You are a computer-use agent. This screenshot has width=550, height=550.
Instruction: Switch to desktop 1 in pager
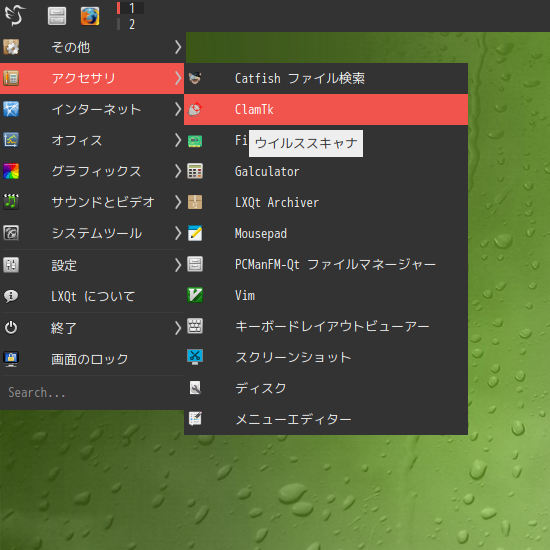130,8
